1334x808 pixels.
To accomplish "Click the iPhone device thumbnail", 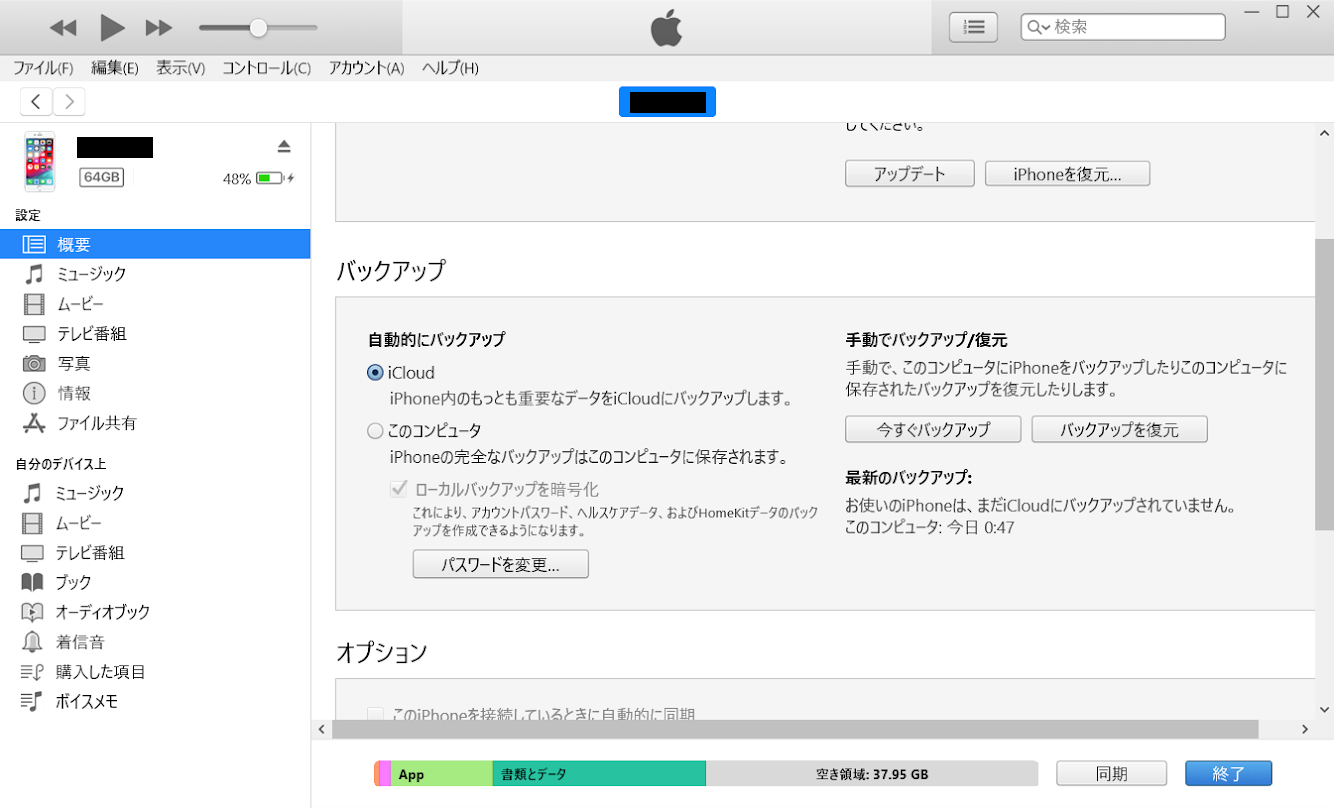I will click(40, 161).
